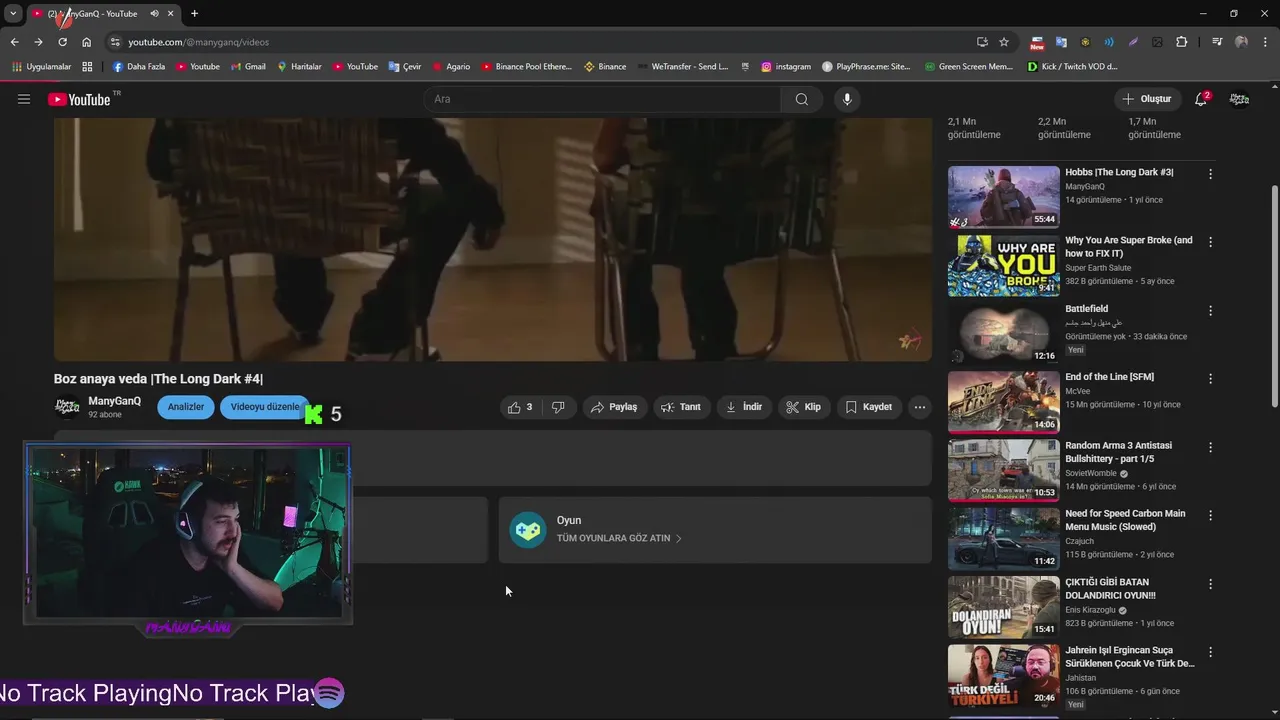Open Hobbs The Long Dark #3 thumbnail
1280x720 pixels.
(x=1004, y=197)
